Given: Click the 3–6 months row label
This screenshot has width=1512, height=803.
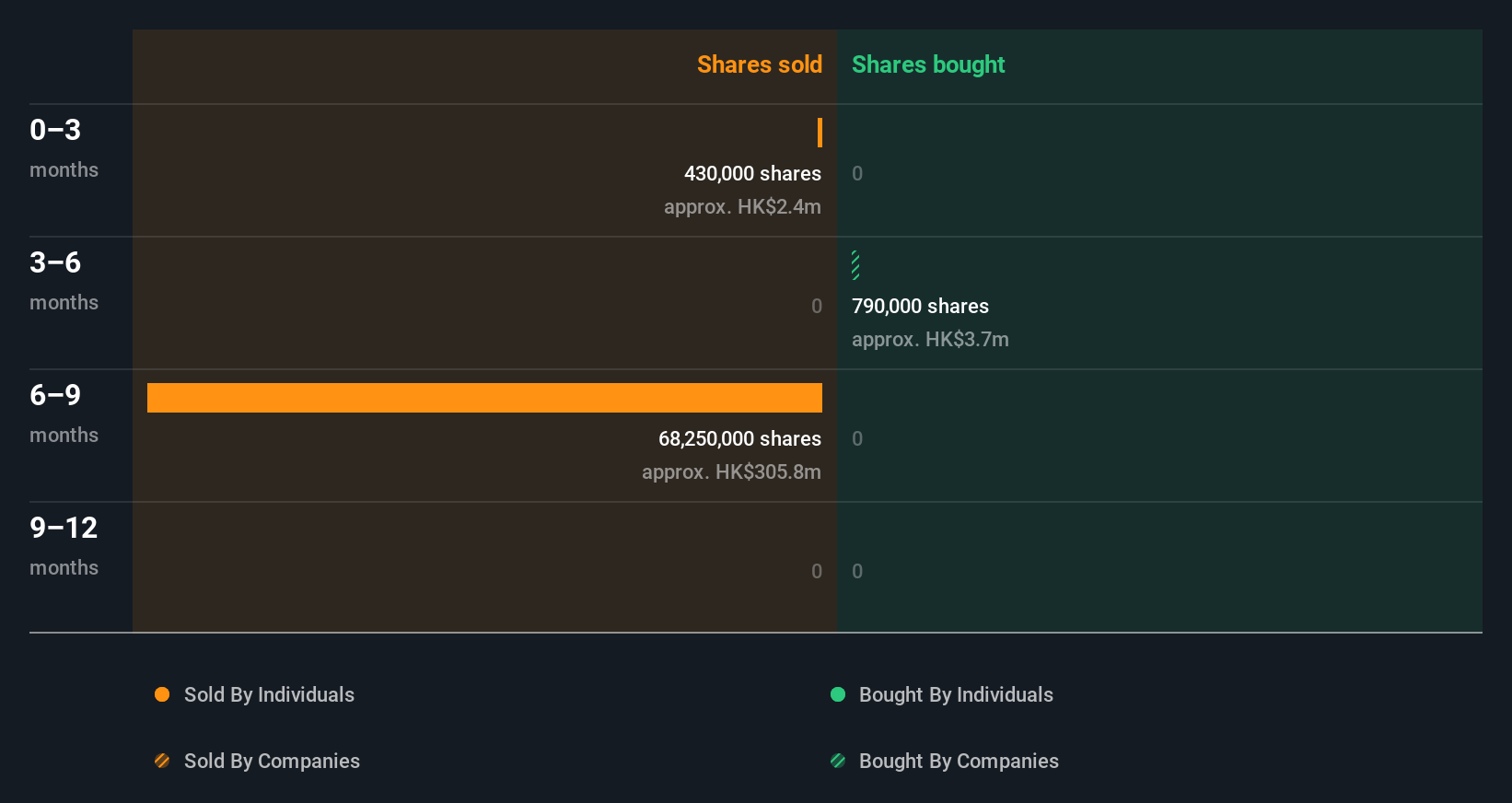Looking at the screenshot, I should tap(64, 280).
